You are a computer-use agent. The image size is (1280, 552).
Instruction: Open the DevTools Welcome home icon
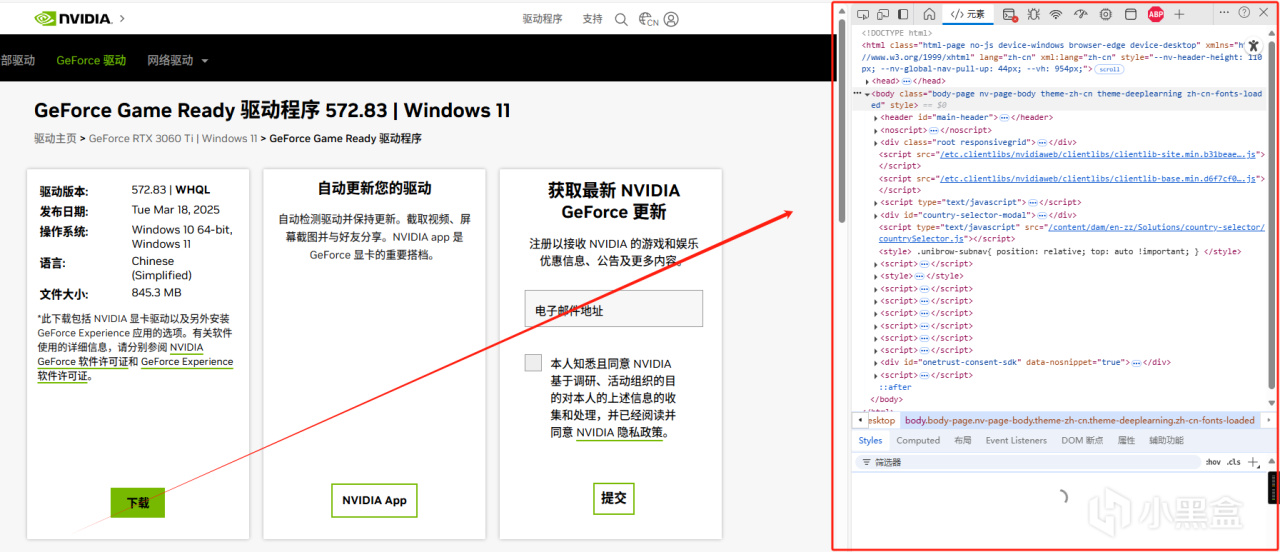pos(929,14)
